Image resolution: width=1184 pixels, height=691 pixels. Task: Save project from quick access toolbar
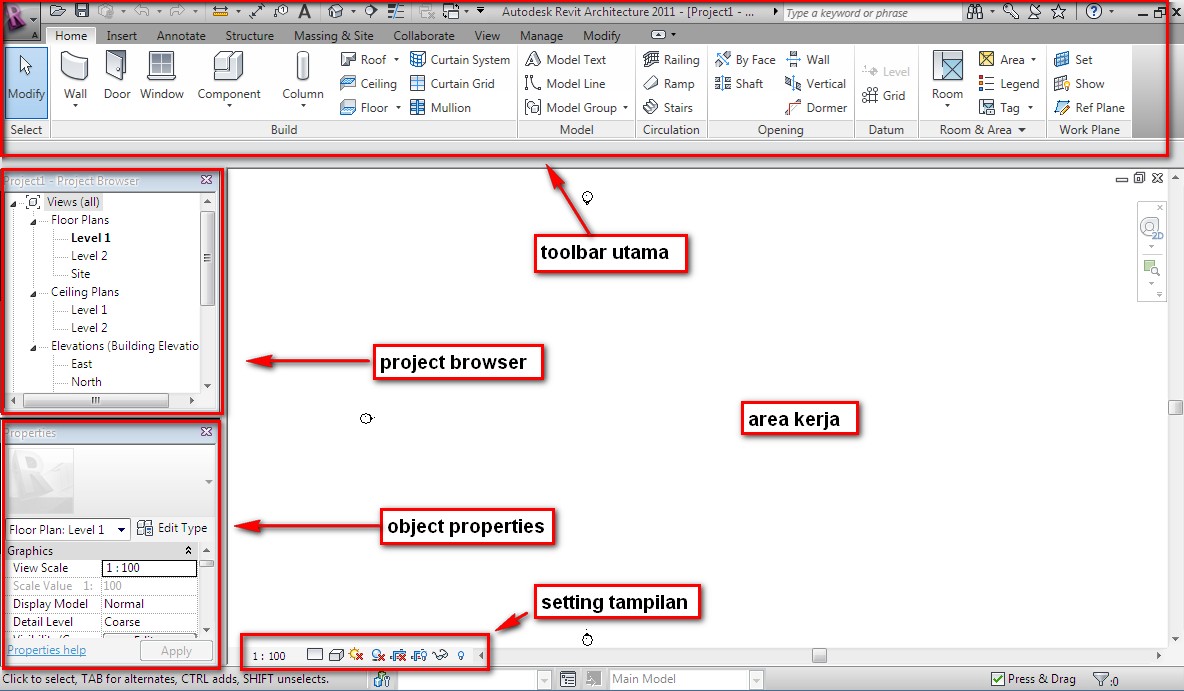82,11
